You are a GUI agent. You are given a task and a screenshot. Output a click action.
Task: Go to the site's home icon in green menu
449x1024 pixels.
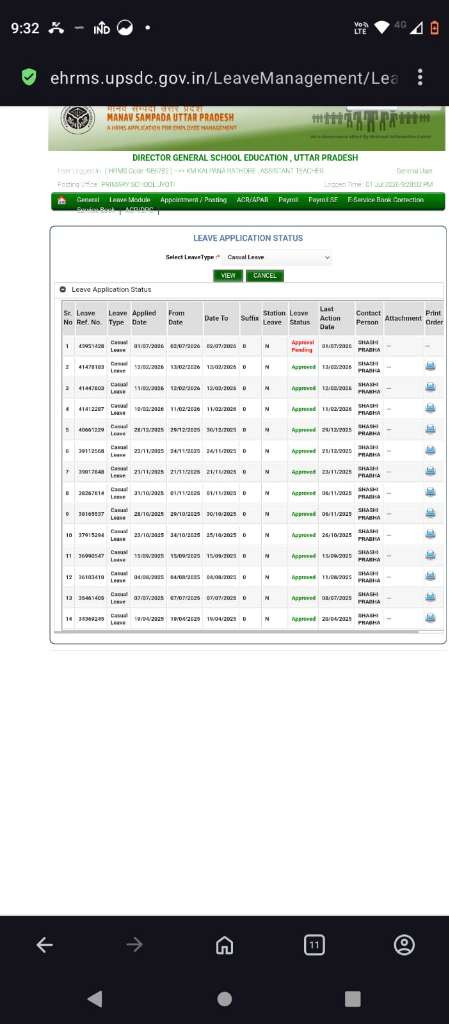(62, 200)
